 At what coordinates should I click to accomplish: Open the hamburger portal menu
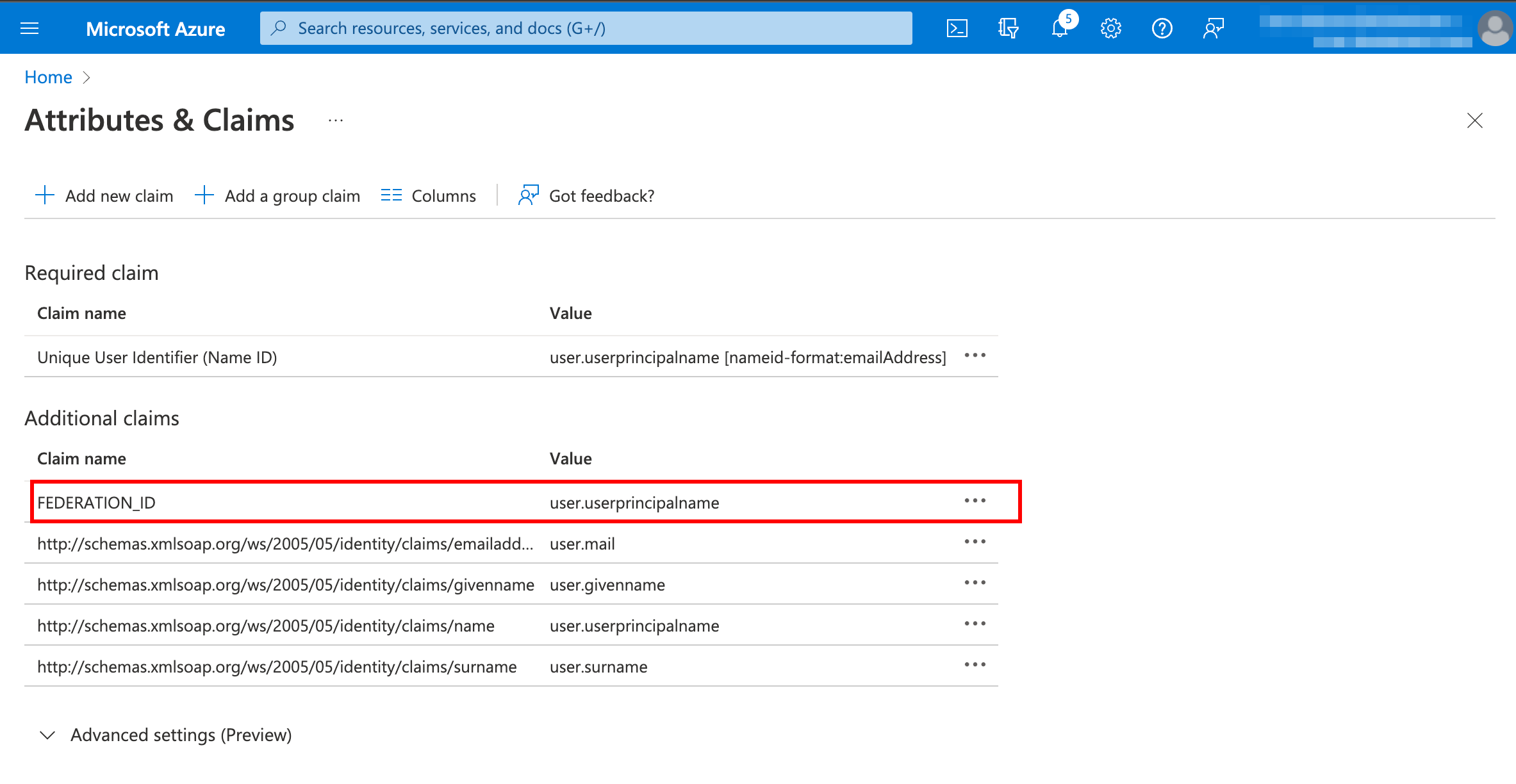click(29, 28)
